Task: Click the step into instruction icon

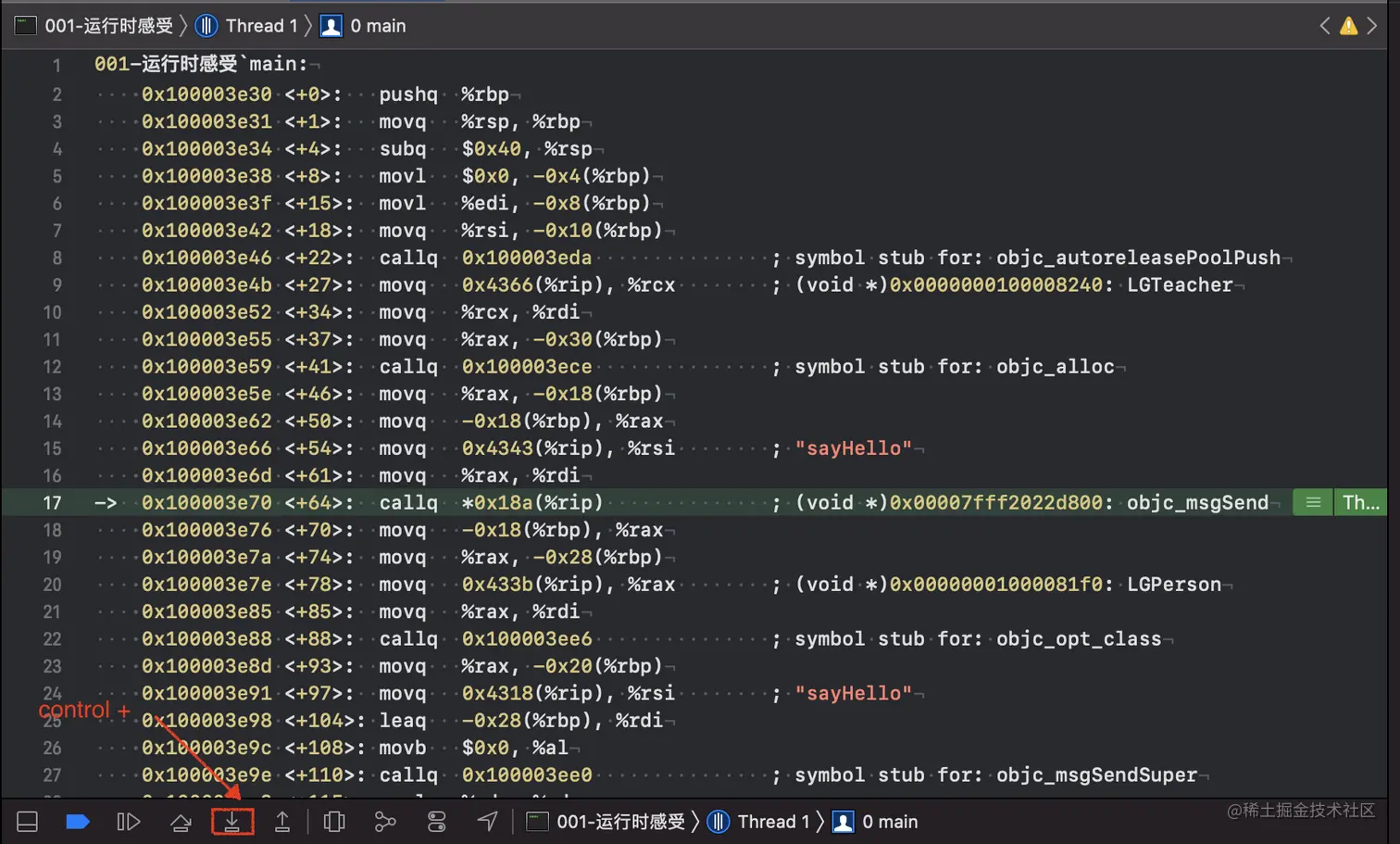Action: pos(231,822)
